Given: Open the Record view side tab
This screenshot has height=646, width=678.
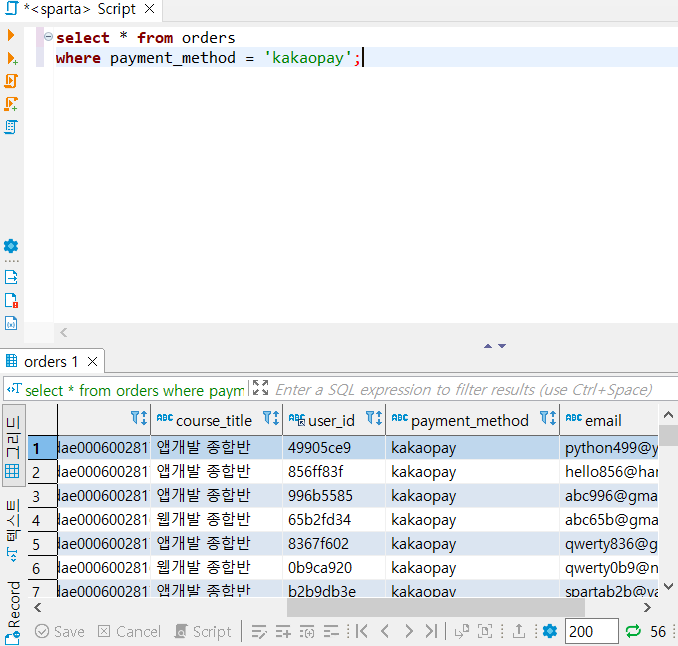Looking at the screenshot, I should tap(13, 611).
